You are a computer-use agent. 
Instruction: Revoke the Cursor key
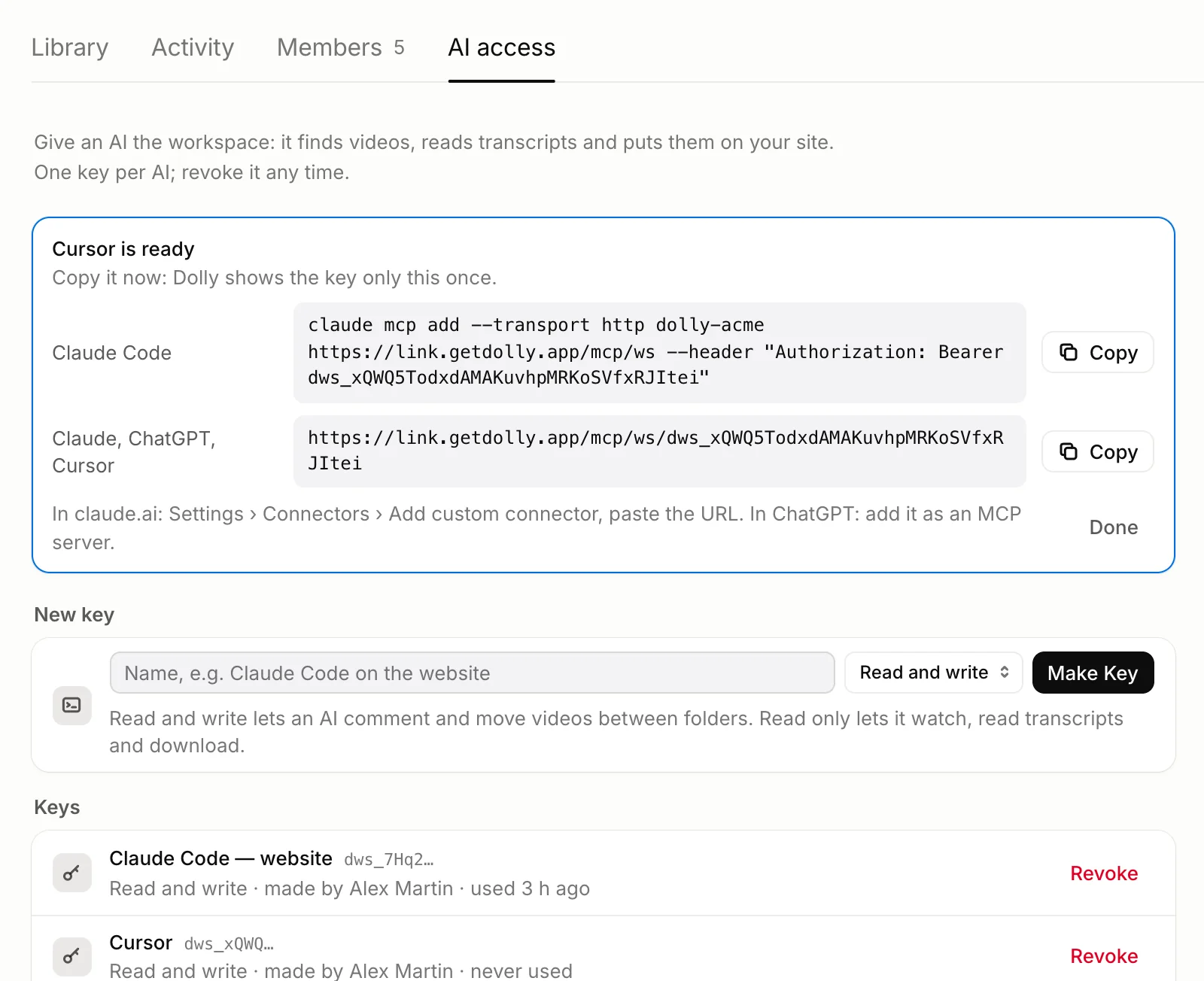click(x=1104, y=956)
